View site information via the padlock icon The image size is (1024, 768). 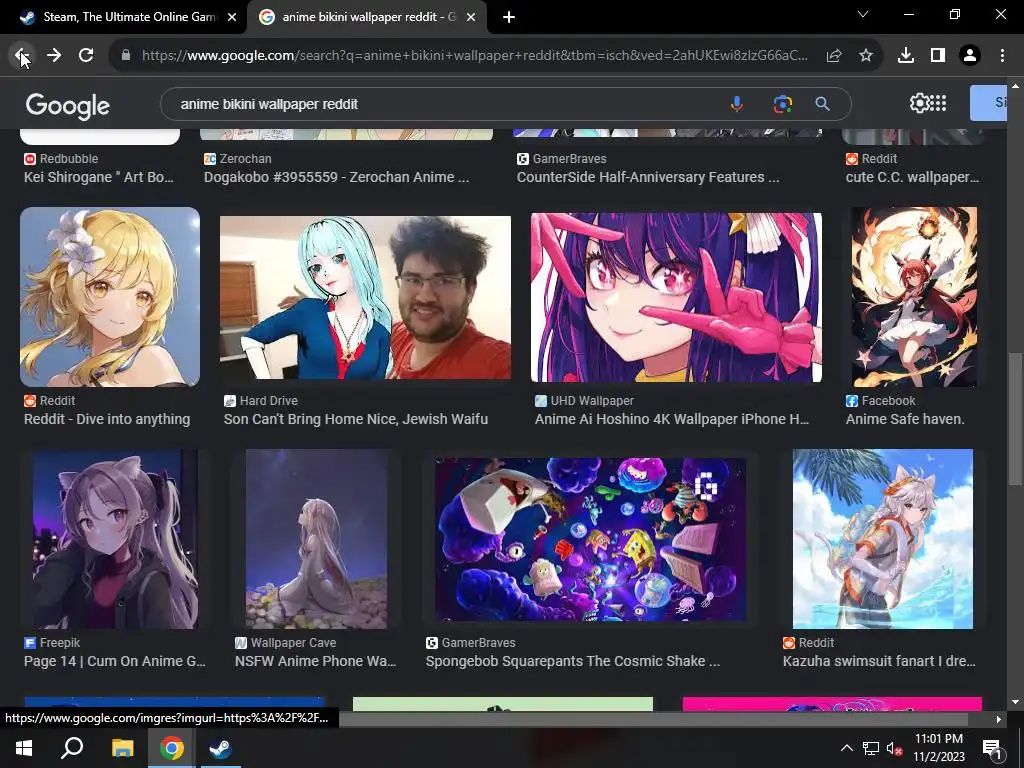[126, 56]
